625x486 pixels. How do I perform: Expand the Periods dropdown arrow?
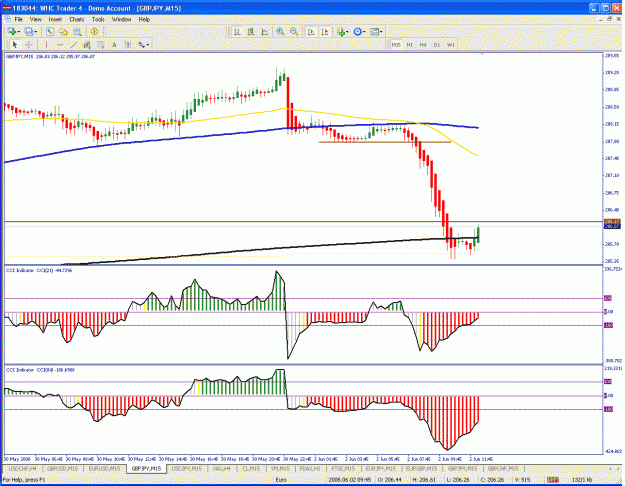[364, 32]
